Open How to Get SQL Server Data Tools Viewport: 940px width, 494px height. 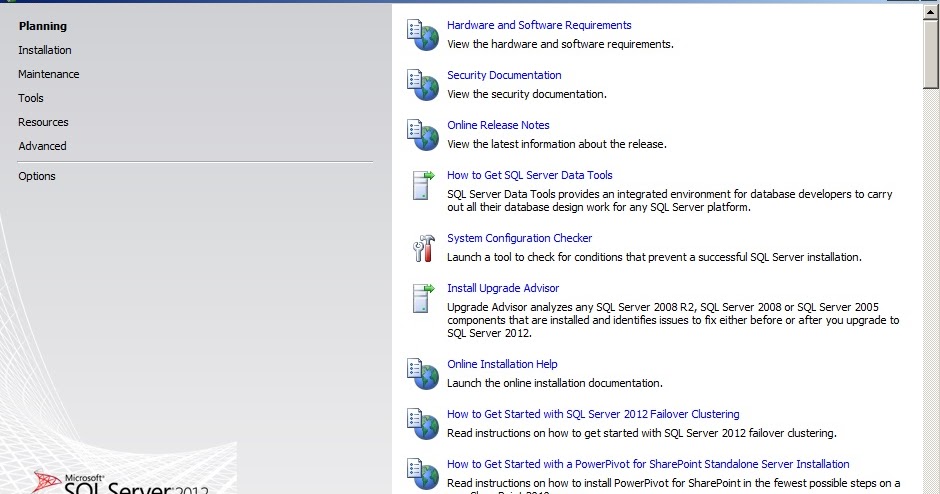click(529, 175)
